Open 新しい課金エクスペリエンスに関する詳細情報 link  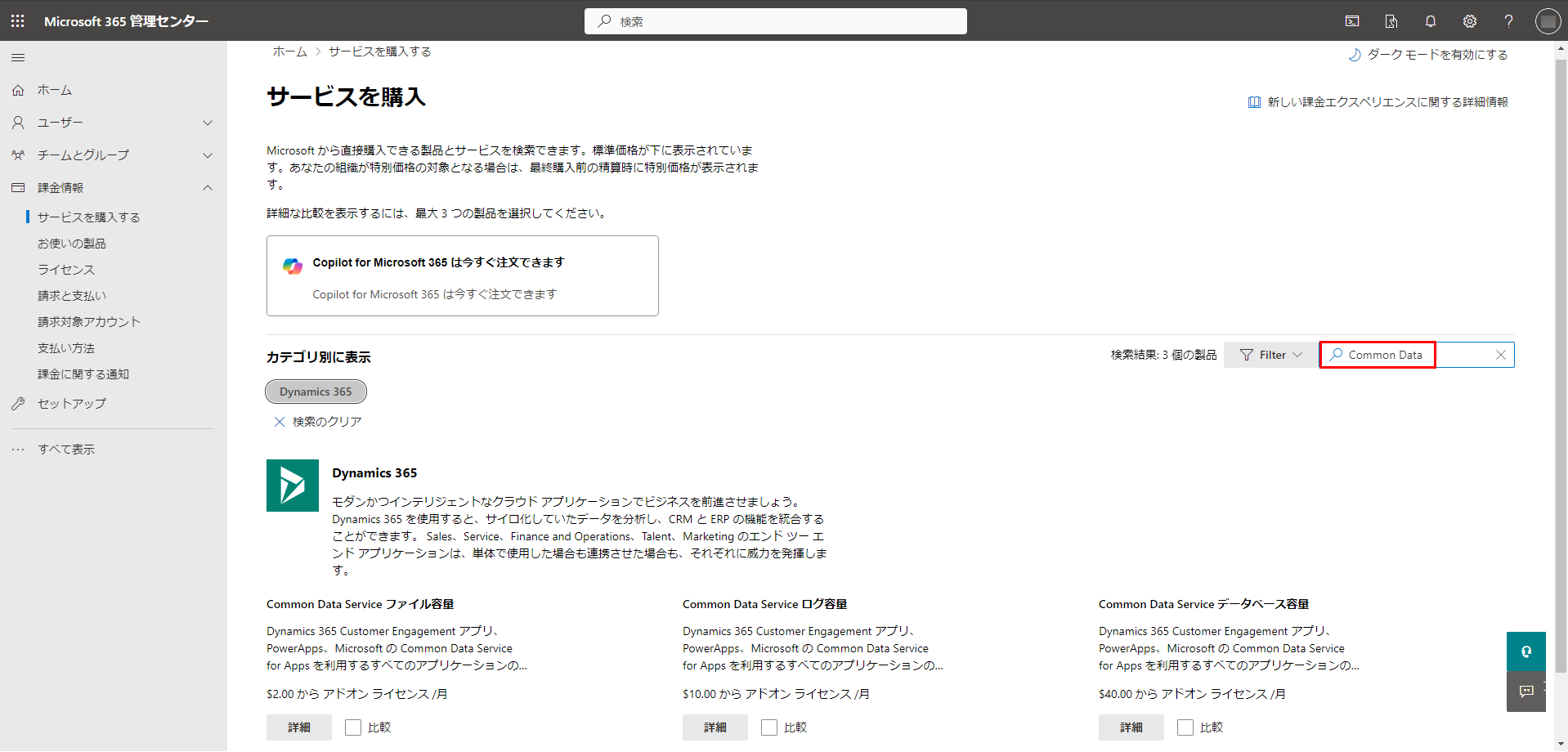(x=1378, y=102)
